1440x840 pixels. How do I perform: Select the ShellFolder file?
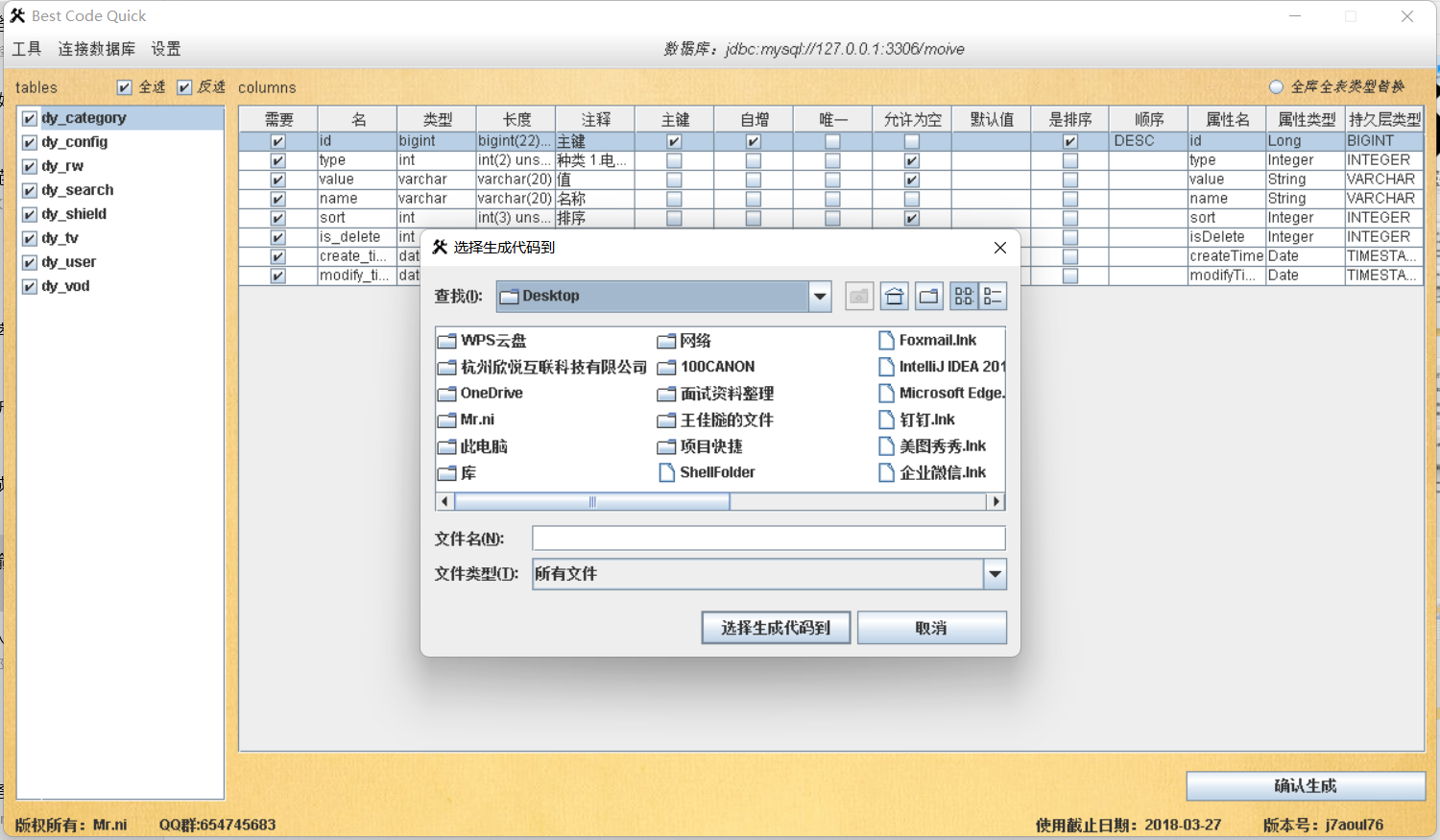coord(708,472)
